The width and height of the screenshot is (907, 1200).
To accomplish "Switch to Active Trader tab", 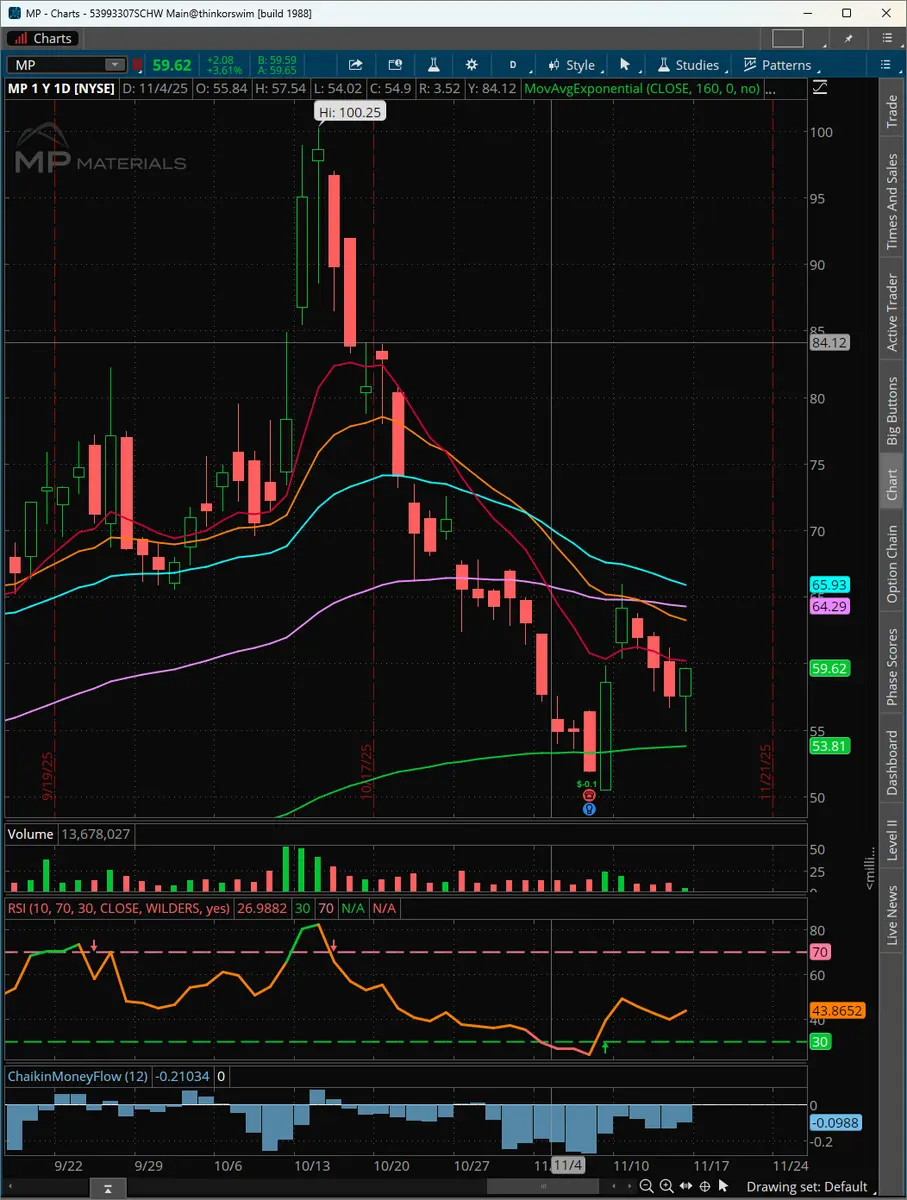I will 892,313.
